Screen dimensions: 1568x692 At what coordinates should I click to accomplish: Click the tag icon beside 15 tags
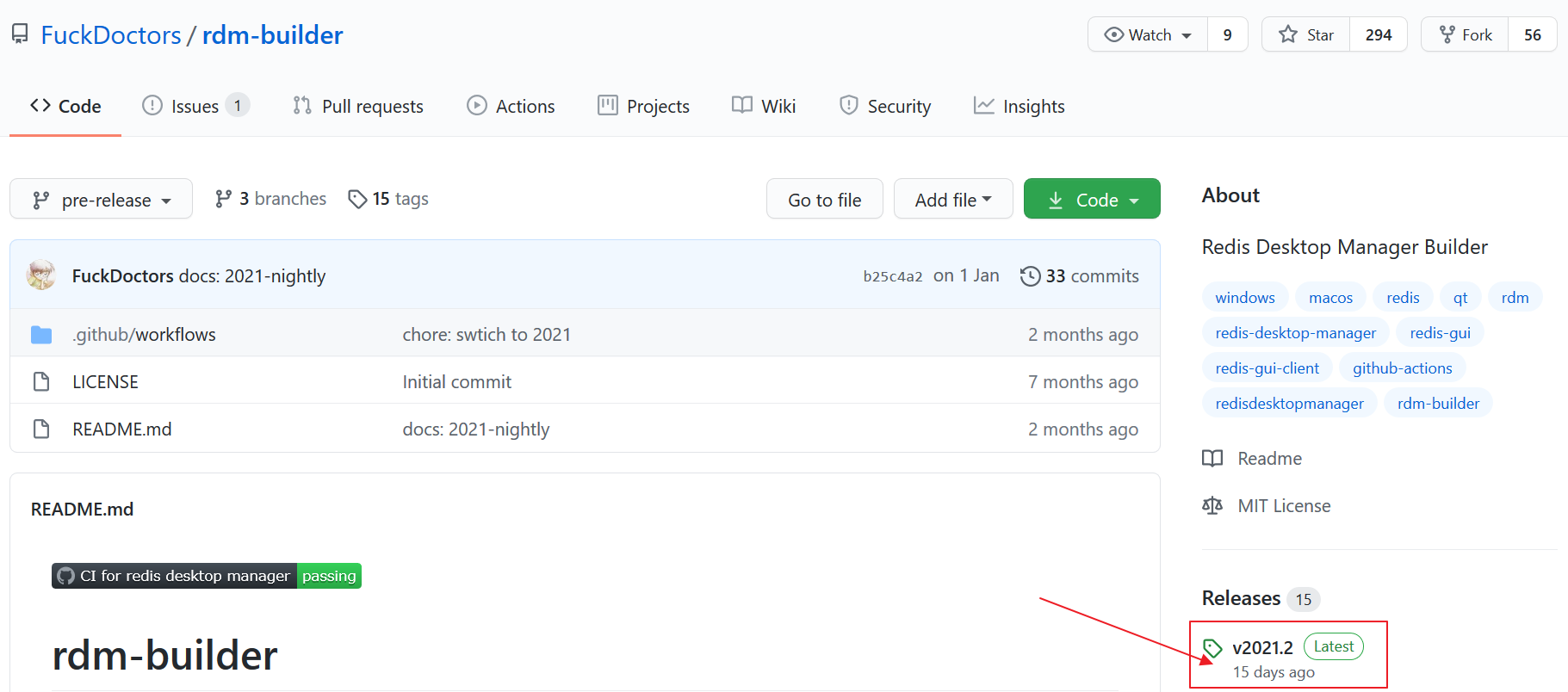click(357, 200)
